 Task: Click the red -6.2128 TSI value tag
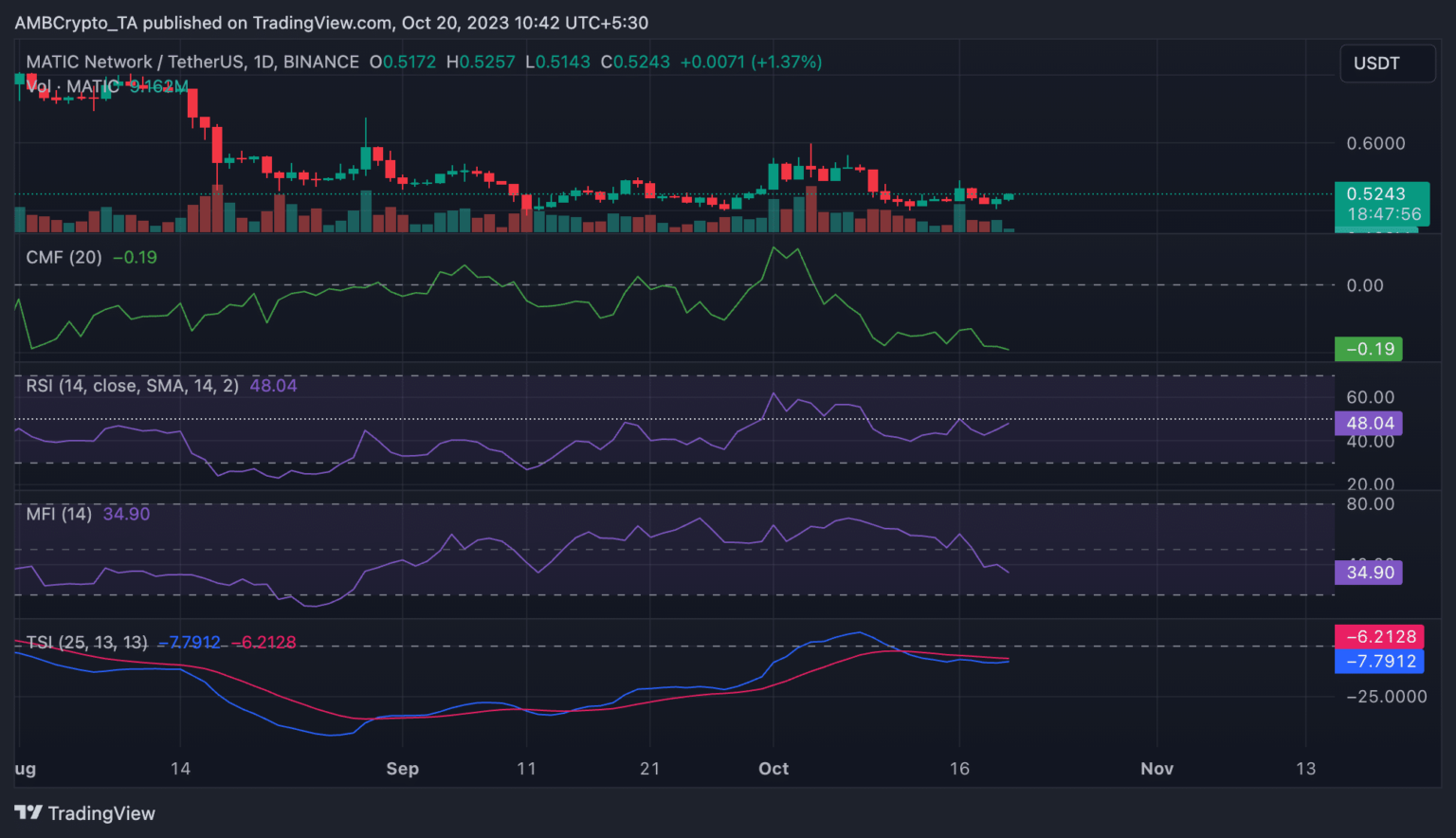click(x=1379, y=636)
